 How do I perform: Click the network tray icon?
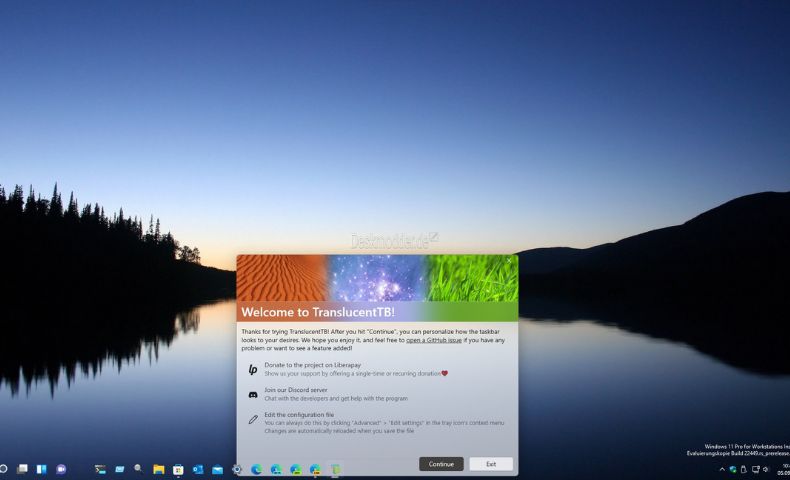tap(755, 469)
